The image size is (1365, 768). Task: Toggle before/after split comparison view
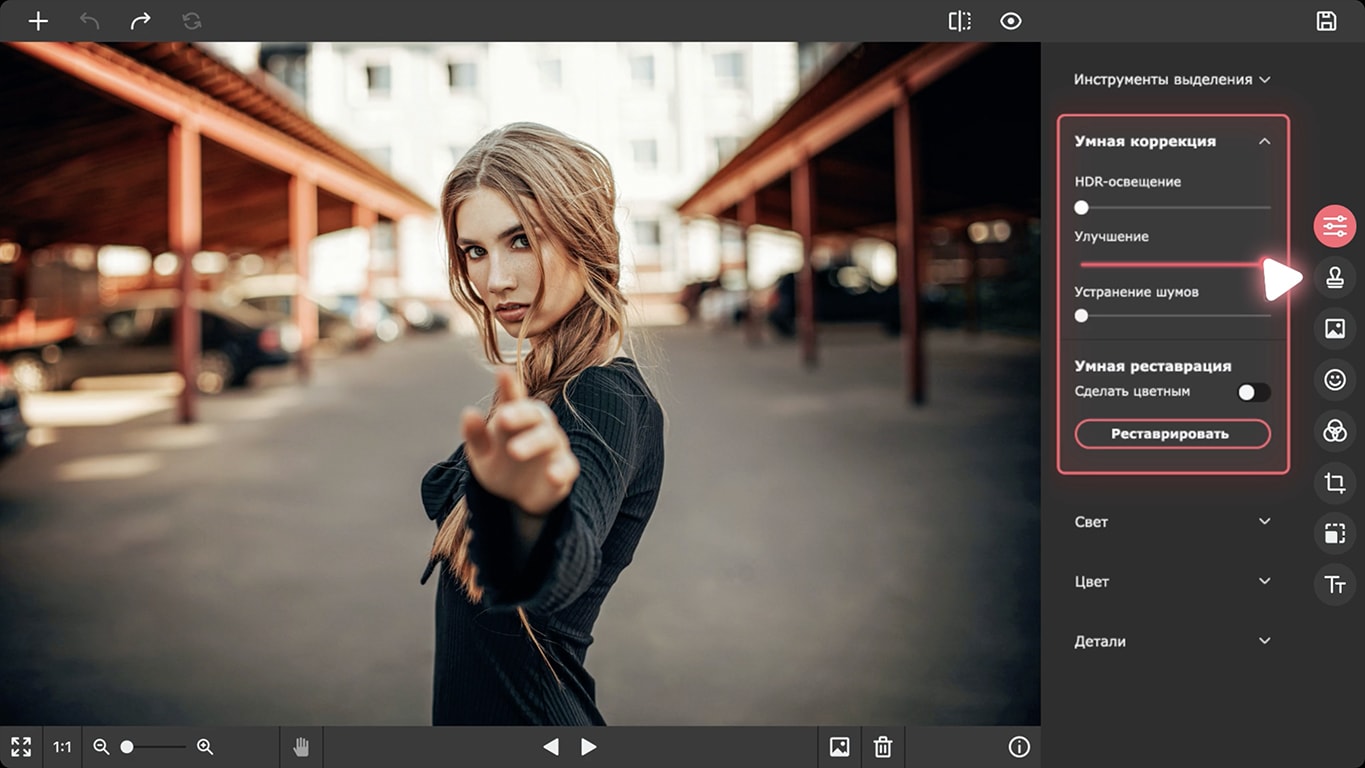(x=959, y=21)
